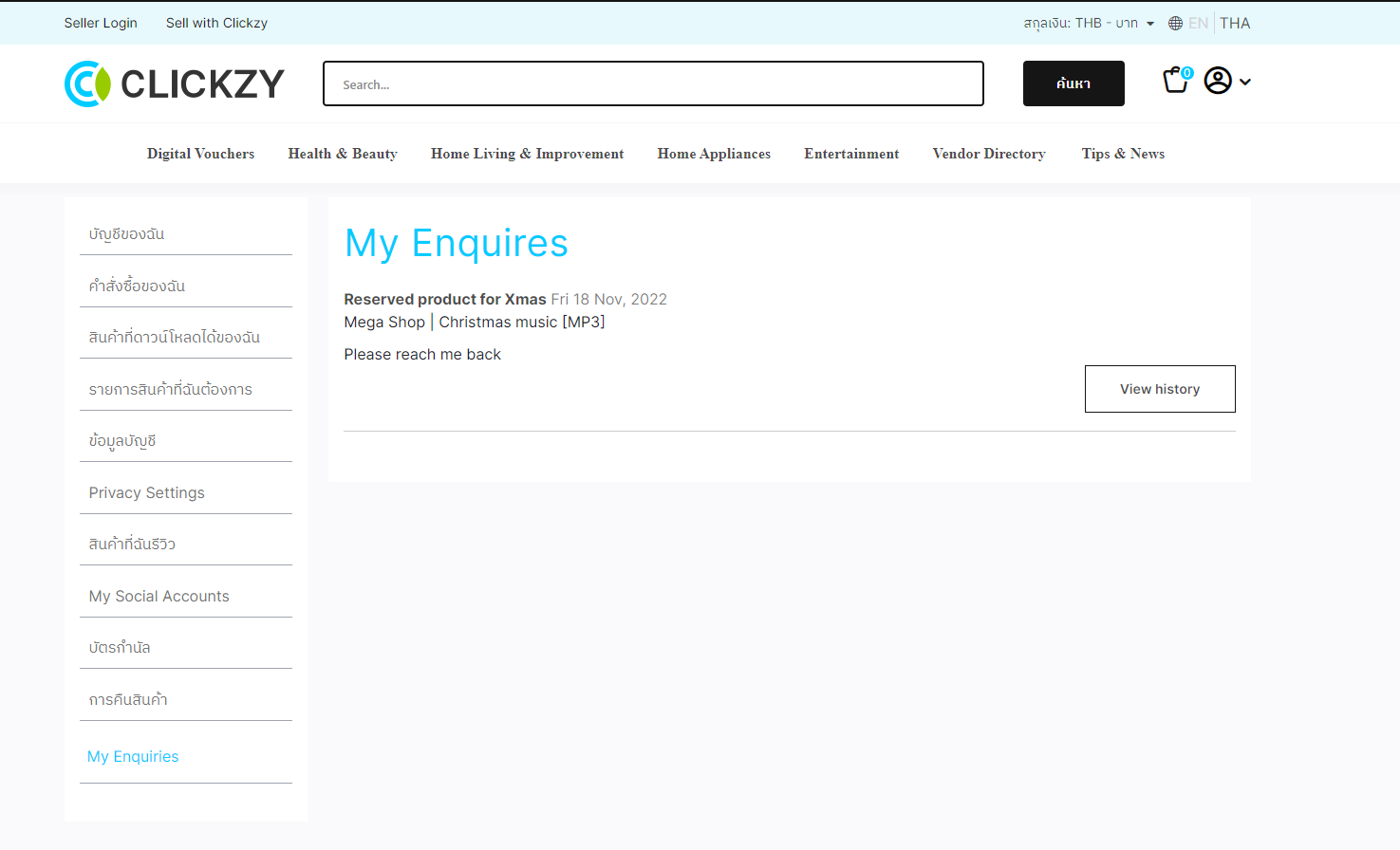Open Home Appliances menu
Viewport: 1400px width, 850px height.
pos(714,154)
